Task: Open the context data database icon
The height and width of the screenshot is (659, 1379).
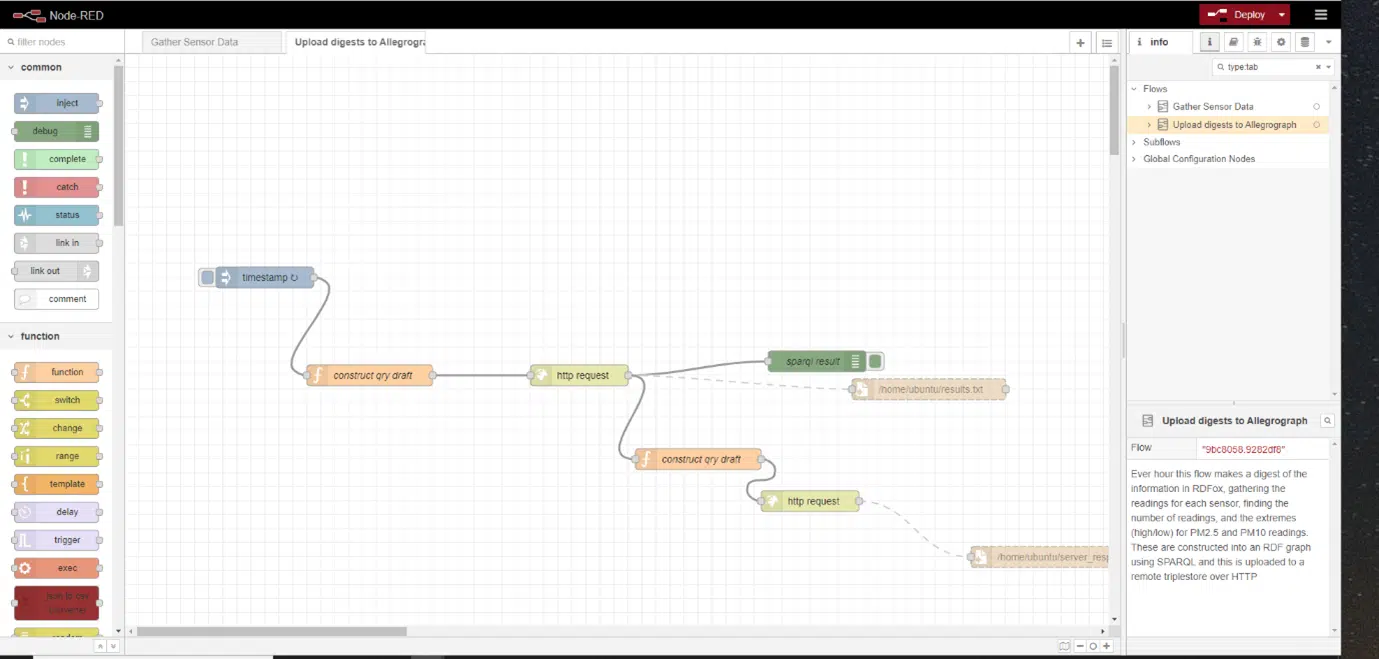Action: (1304, 42)
